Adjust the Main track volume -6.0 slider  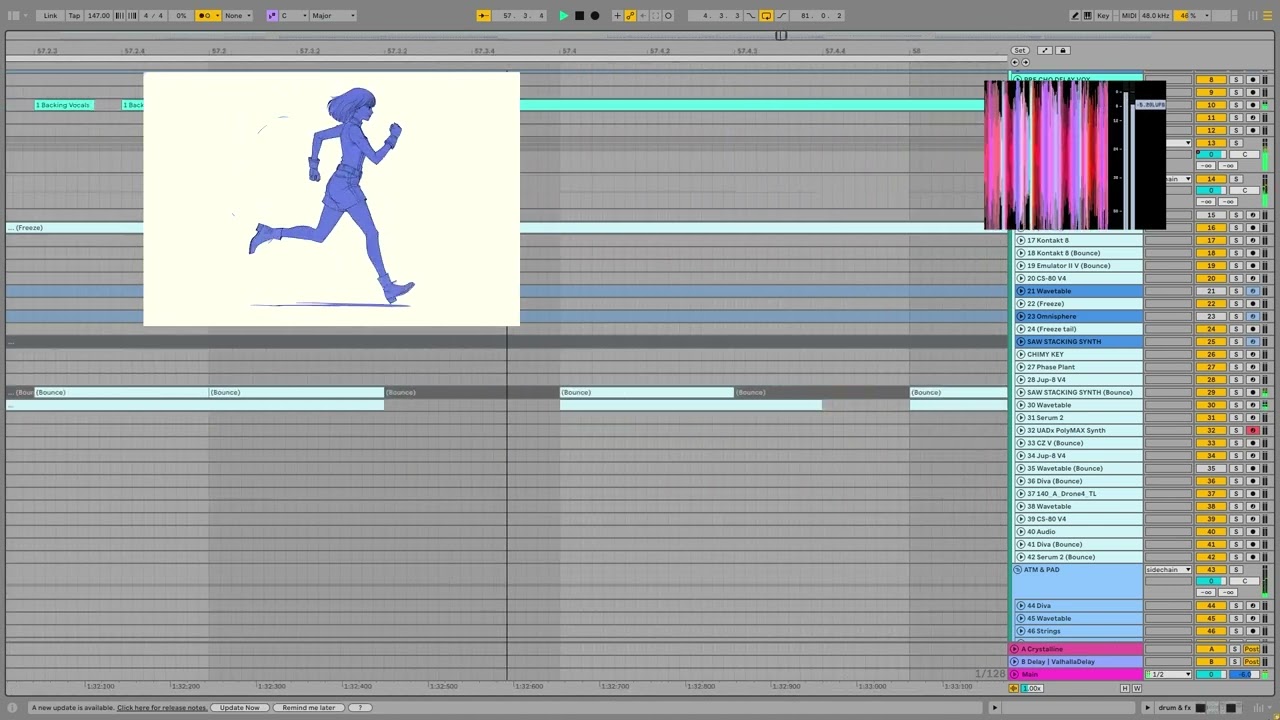pos(1245,674)
